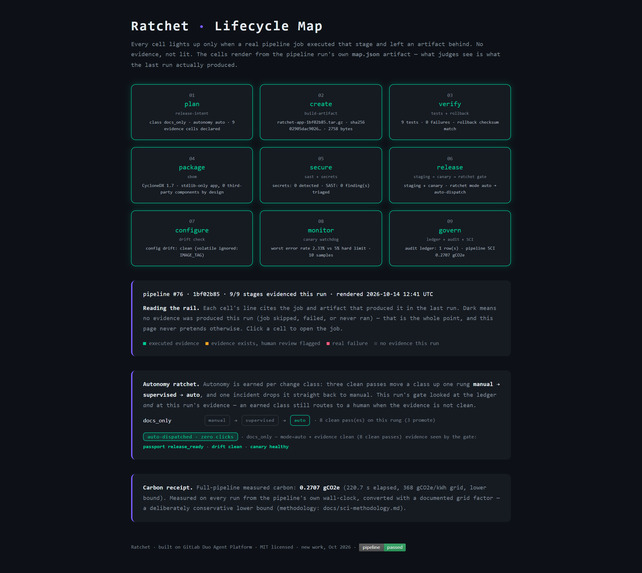Click the canary healthy evidence text
The width and height of the screenshot is (642, 573).
coord(269,446)
